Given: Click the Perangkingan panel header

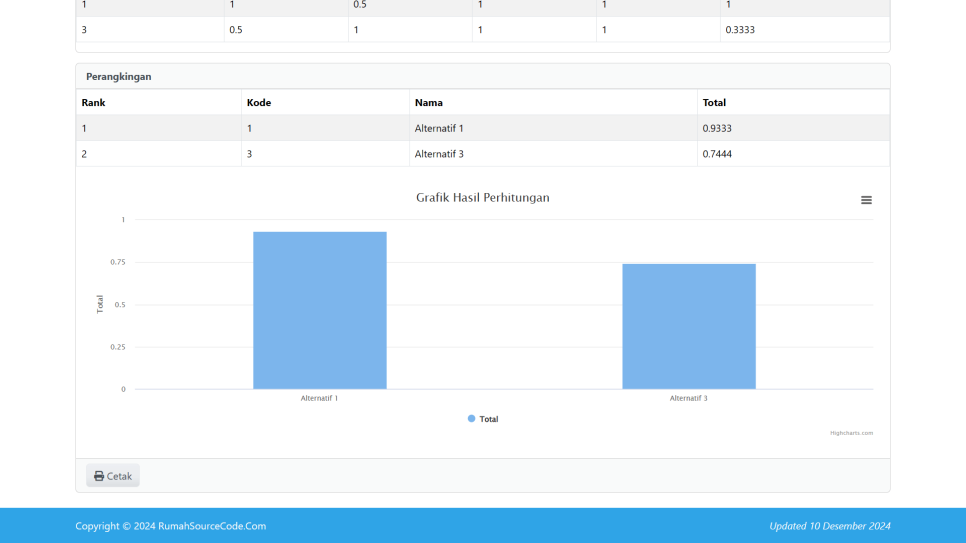Looking at the screenshot, I should point(119,76).
